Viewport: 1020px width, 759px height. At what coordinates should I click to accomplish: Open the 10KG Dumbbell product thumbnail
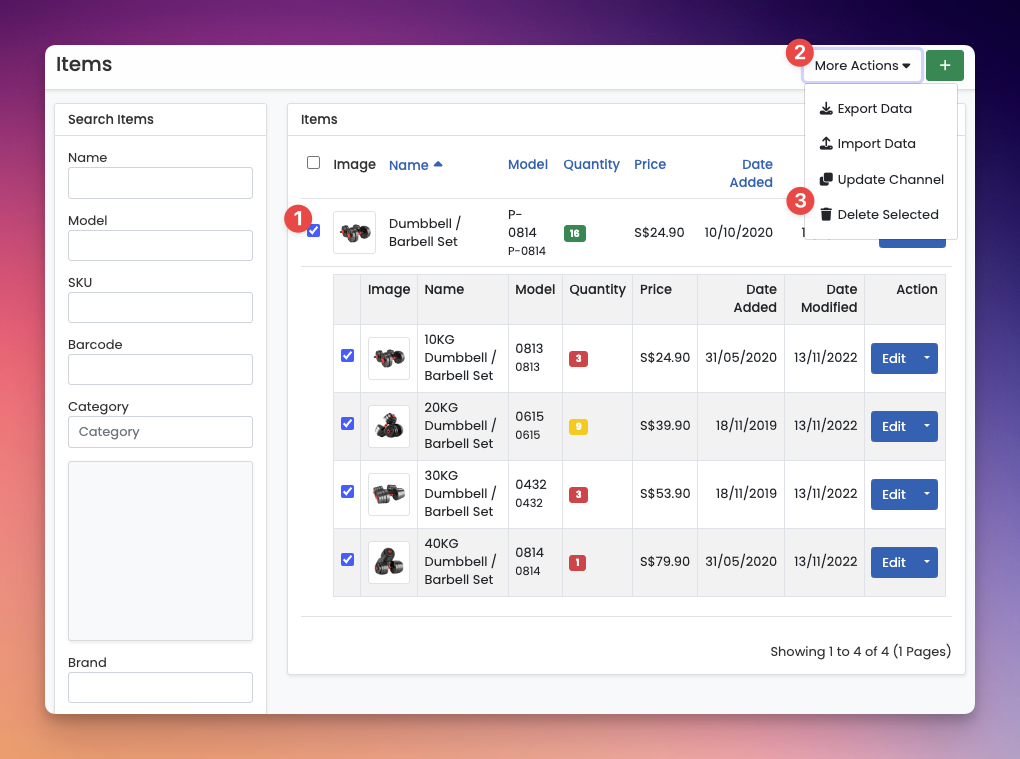[388, 358]
